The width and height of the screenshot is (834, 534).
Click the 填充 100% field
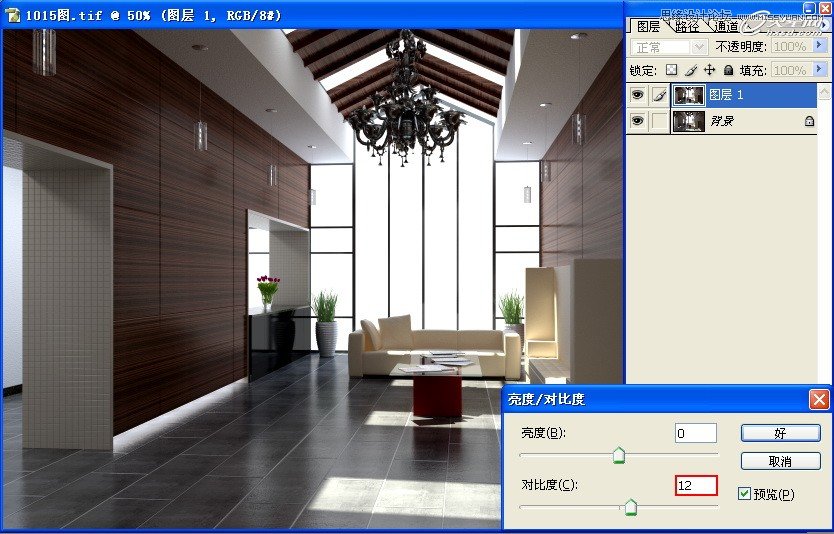pyautogui.click(x=792, y=70)
